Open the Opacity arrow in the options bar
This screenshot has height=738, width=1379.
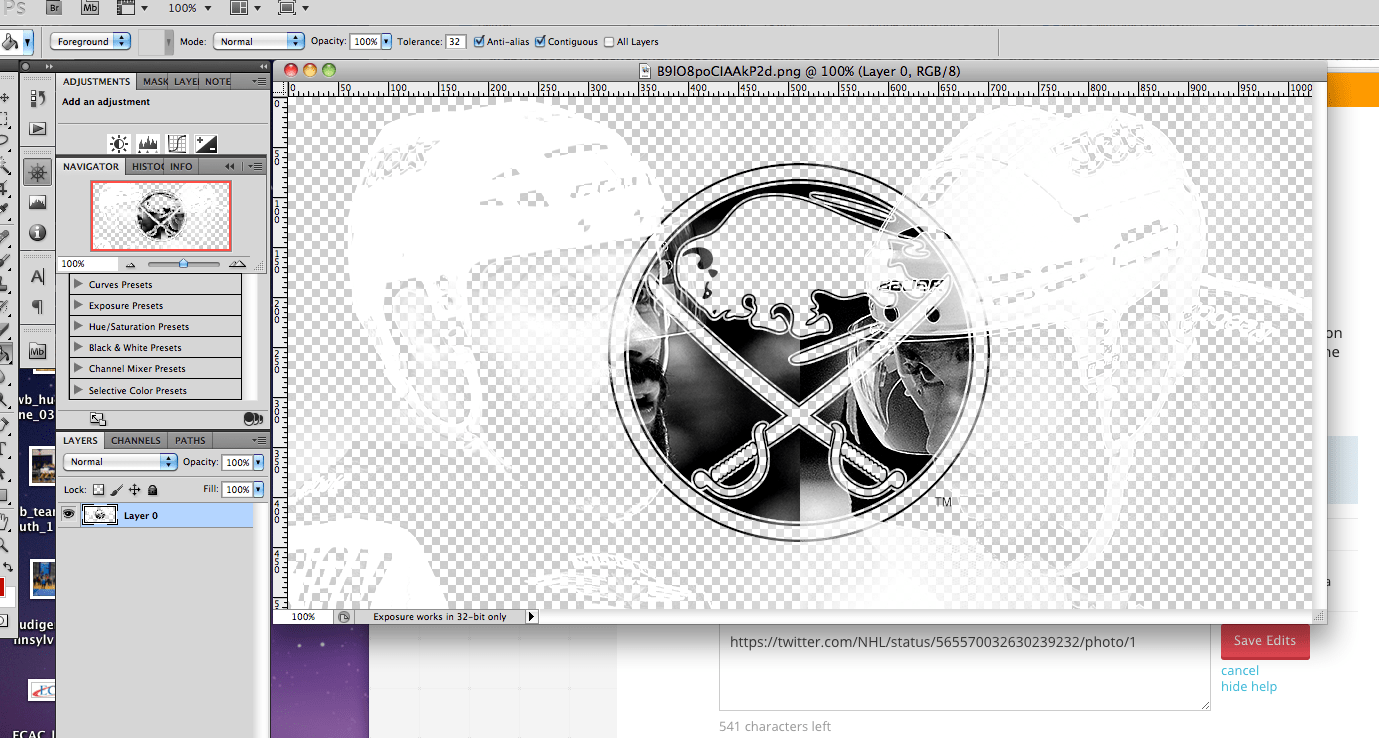tap(386, 42)
